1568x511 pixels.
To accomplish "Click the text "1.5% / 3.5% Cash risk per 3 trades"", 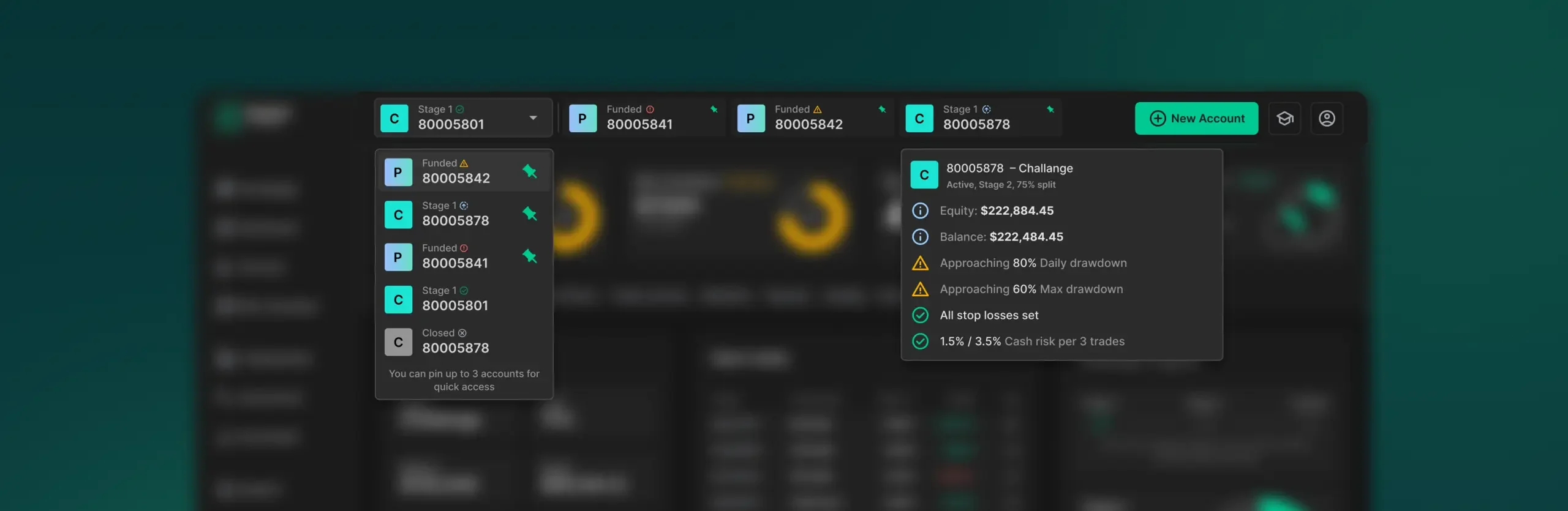I will [x=1032, y=341].
